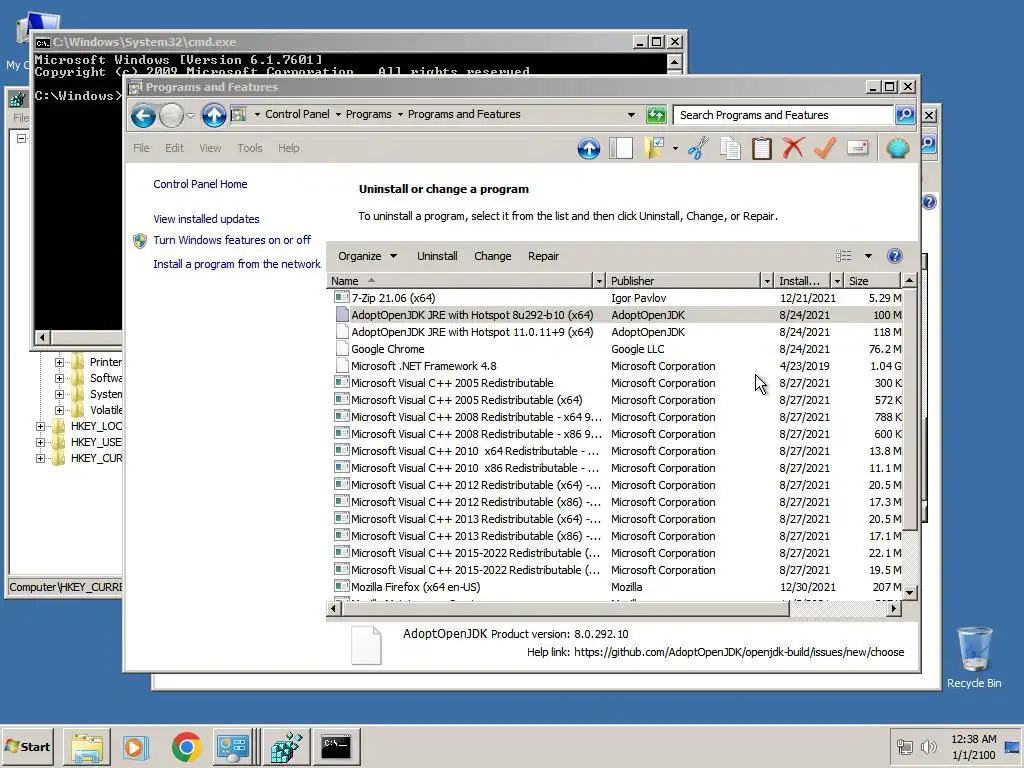Switch to Control Panel taskbar button

[x=233, y=746]
